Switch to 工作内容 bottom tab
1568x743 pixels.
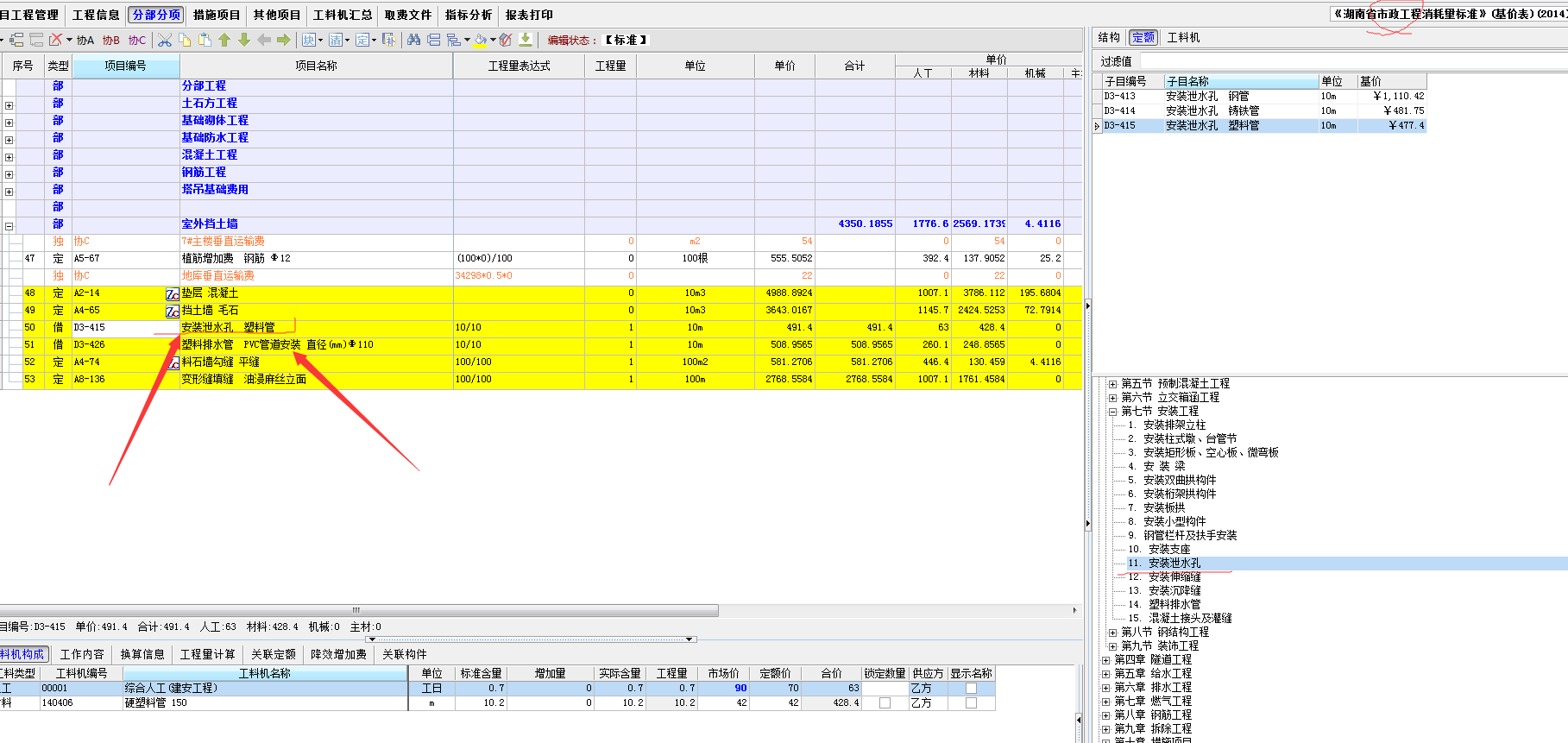coord(82,654)
